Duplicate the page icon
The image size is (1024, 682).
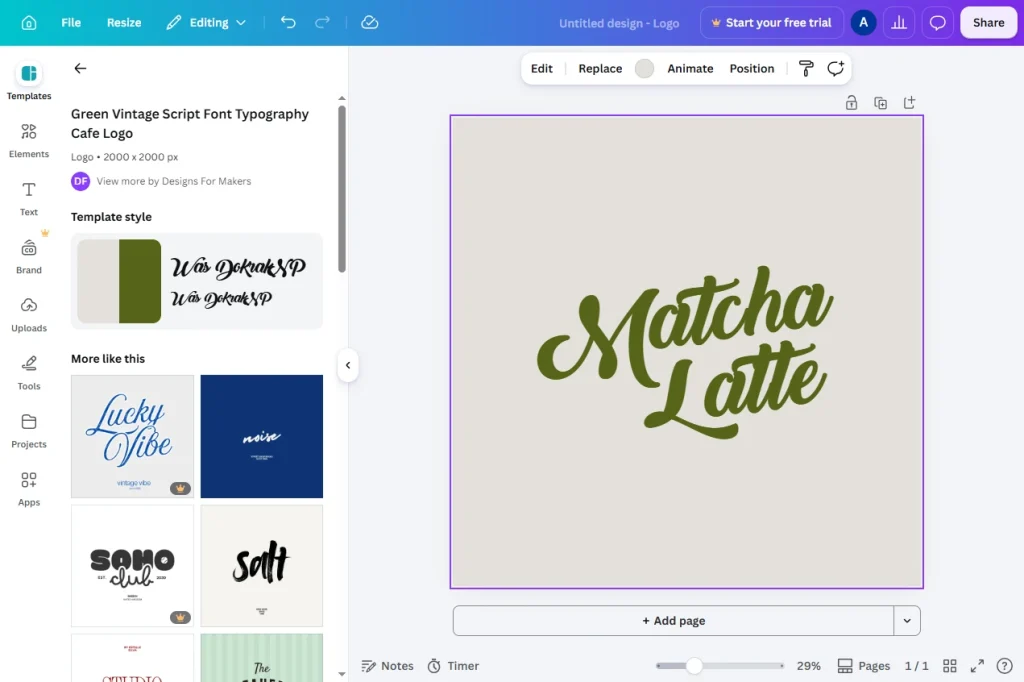click(x=880, y=103)
